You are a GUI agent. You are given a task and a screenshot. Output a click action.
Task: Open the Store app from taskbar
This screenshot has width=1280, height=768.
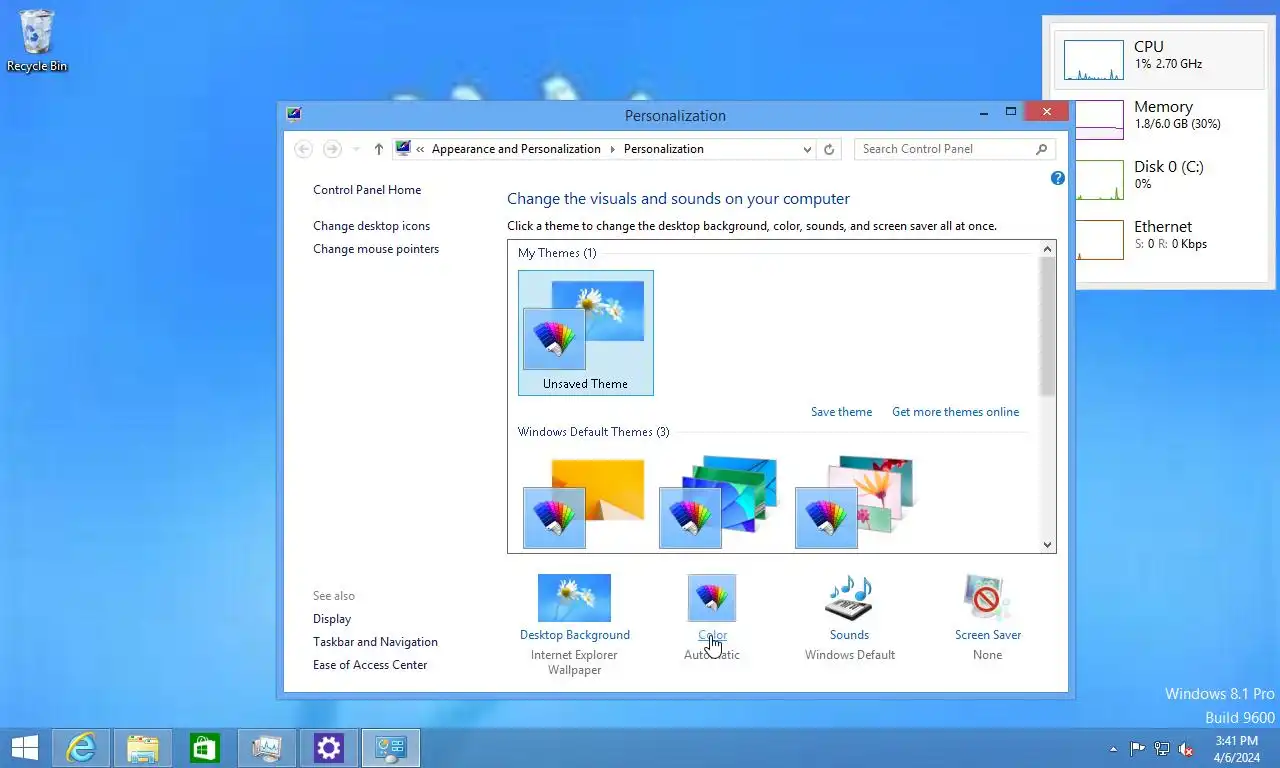[205, 747]
